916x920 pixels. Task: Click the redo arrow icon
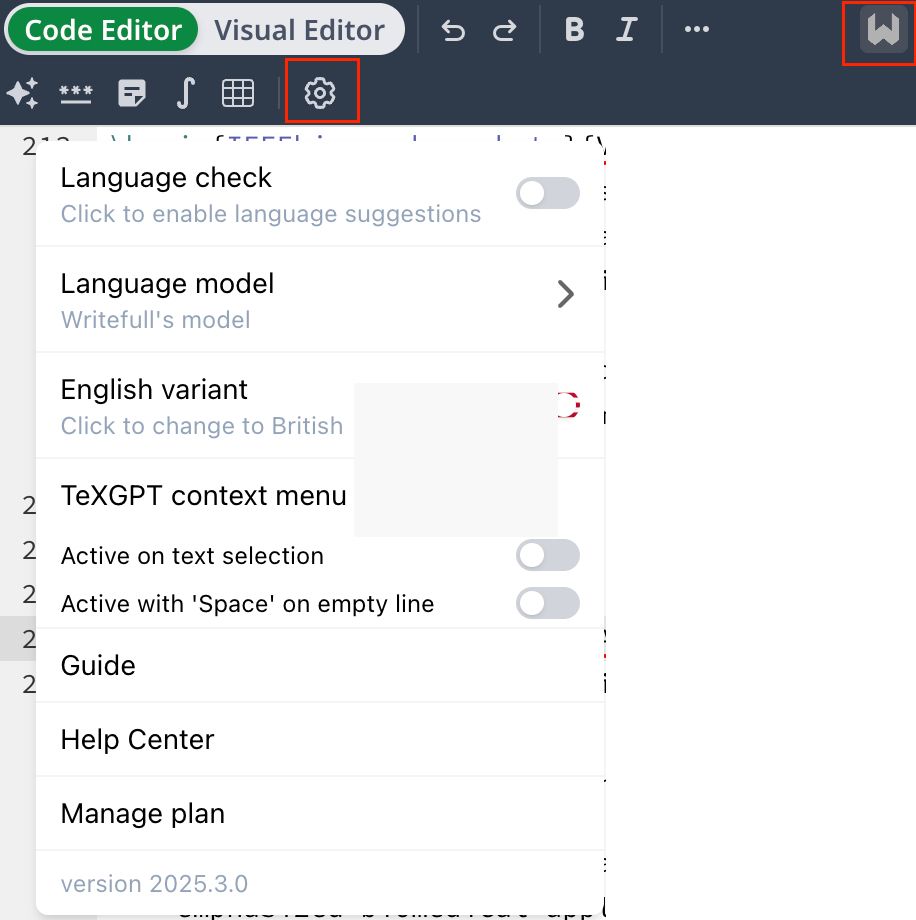[504, 30]
